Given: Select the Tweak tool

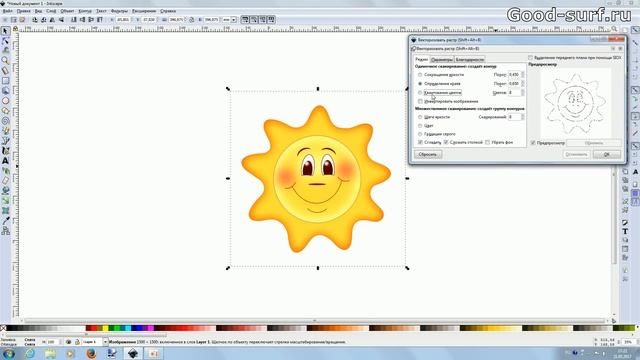Looking at the screenshot, I should 5,50.
